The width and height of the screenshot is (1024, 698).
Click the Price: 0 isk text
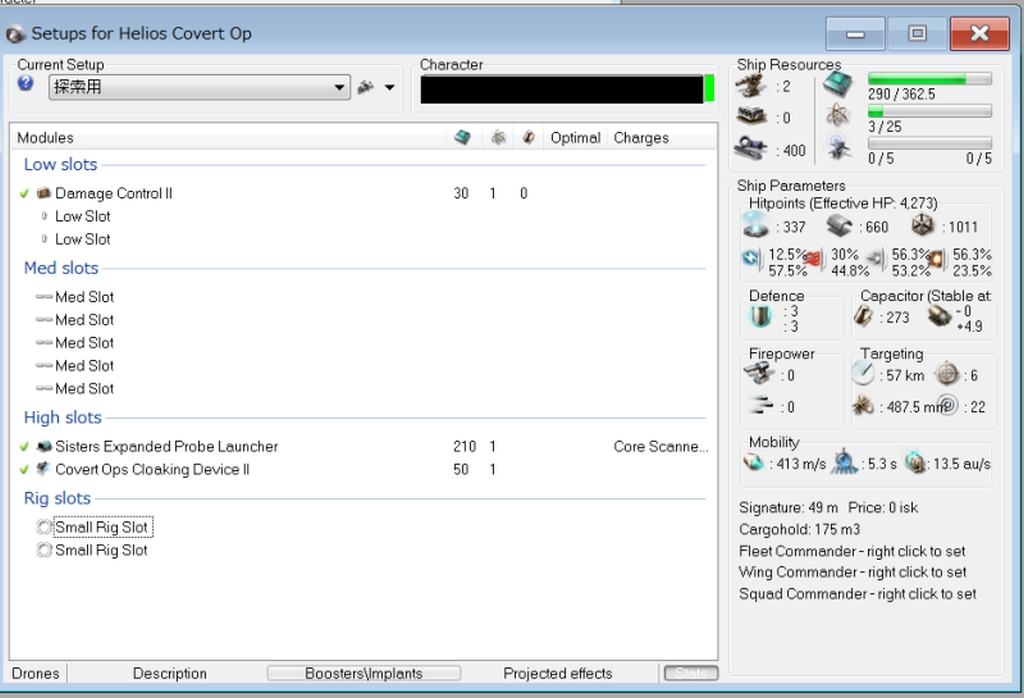click(883, 507)
